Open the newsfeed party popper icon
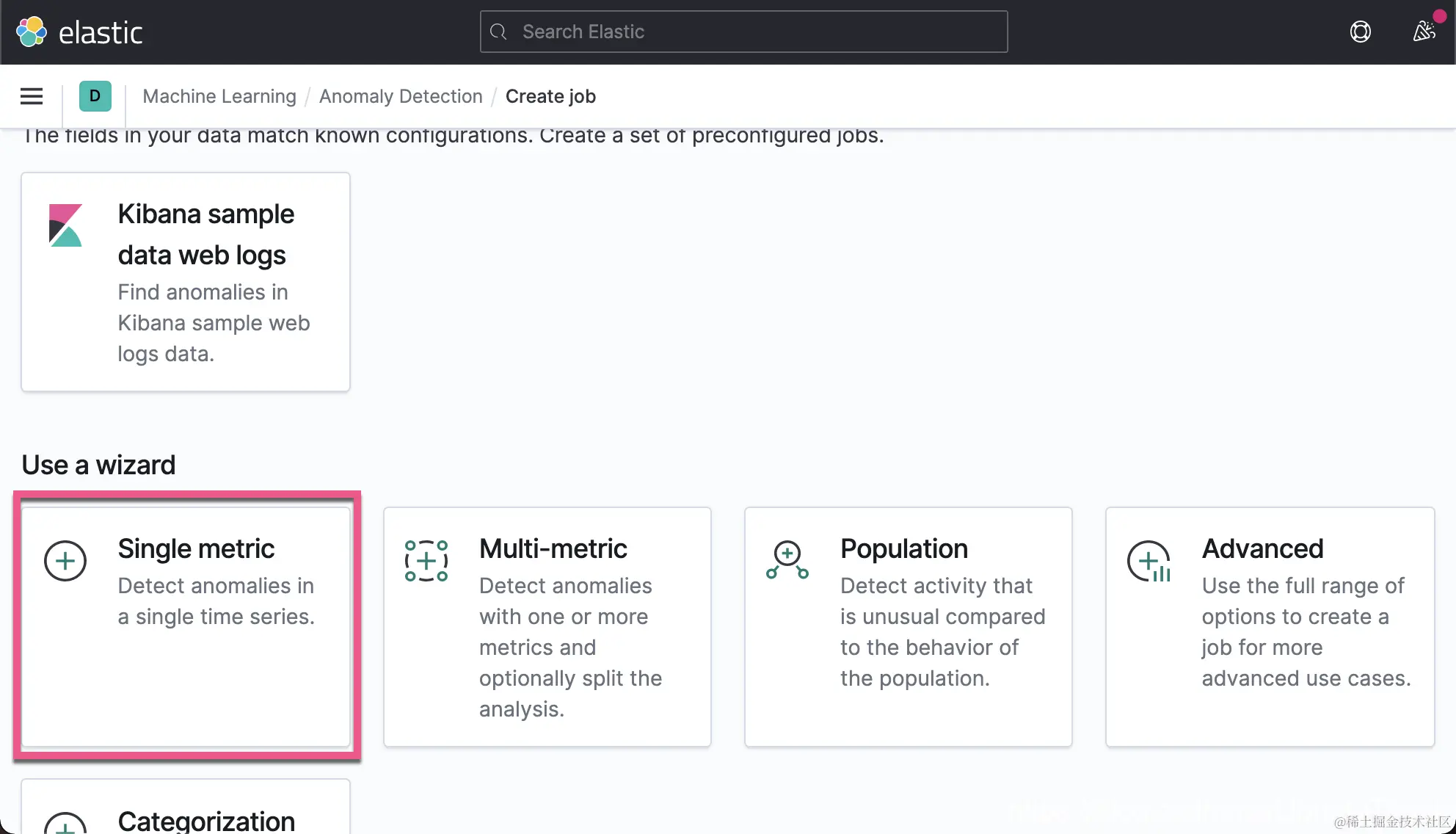Viewport: 1456px width, 834px height. (1424, 32)
